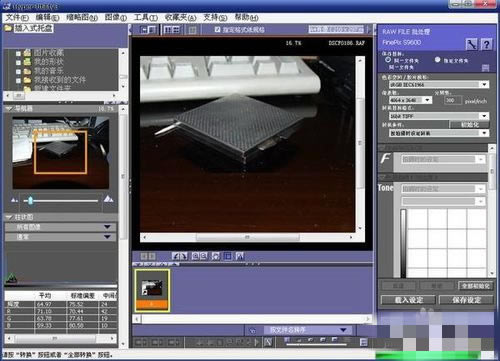This screenshot has width=500, height=361.
Task: Click the large mountain icon to enlarge navigator
Action: tap(109, 199)
